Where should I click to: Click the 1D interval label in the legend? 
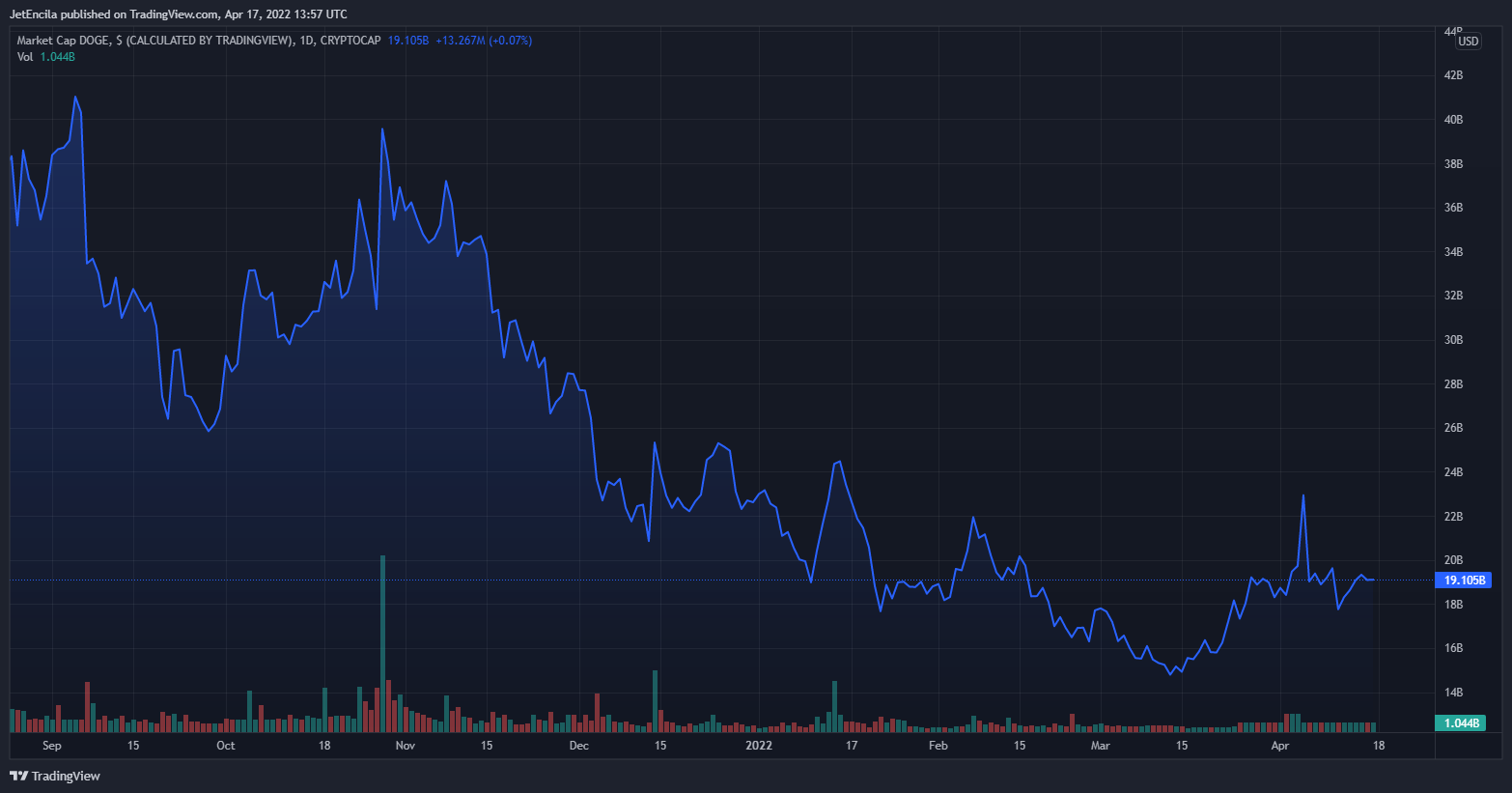tap(307, 41)
